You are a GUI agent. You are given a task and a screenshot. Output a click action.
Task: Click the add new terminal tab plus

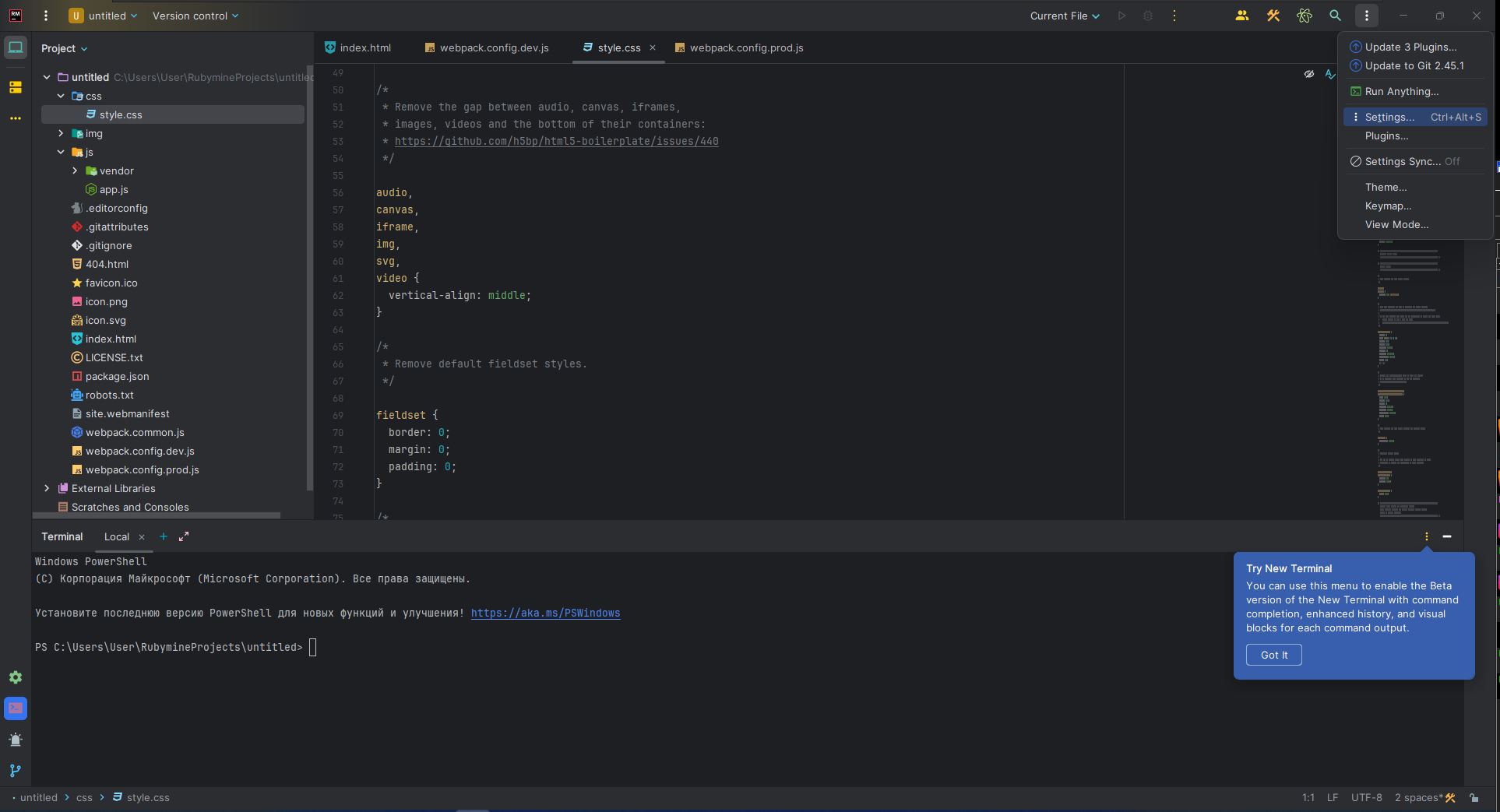pyautogui.click(x=164, y=536)
